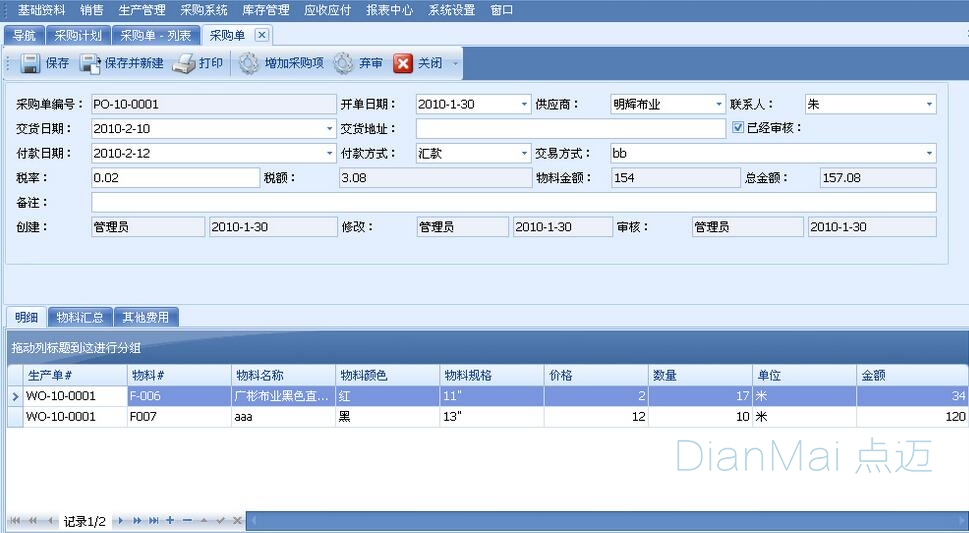This screenshot has height=533, width=969.
Task: Open the 采购系统 menu
Action: click(x=204, y=10)
